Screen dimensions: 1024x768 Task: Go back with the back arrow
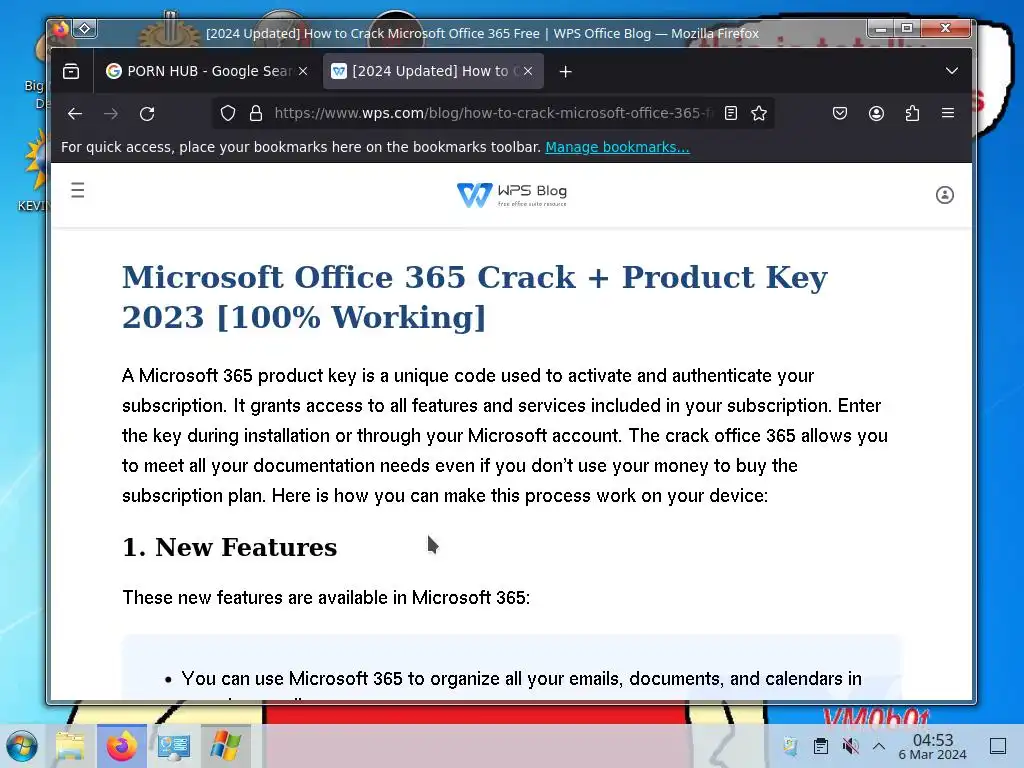(x=75, y=114)
